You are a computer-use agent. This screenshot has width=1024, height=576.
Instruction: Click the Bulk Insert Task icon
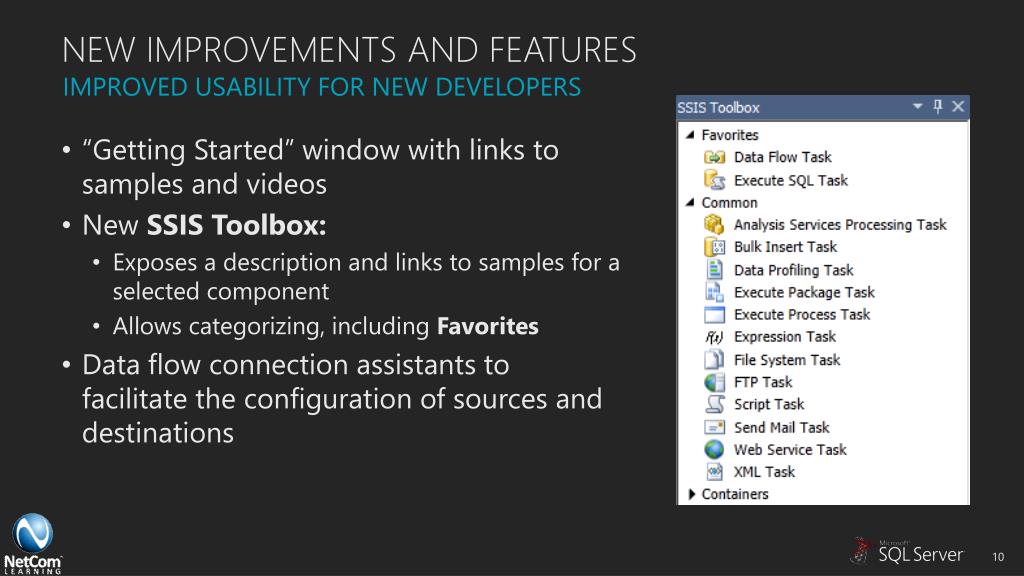[714, 247]
